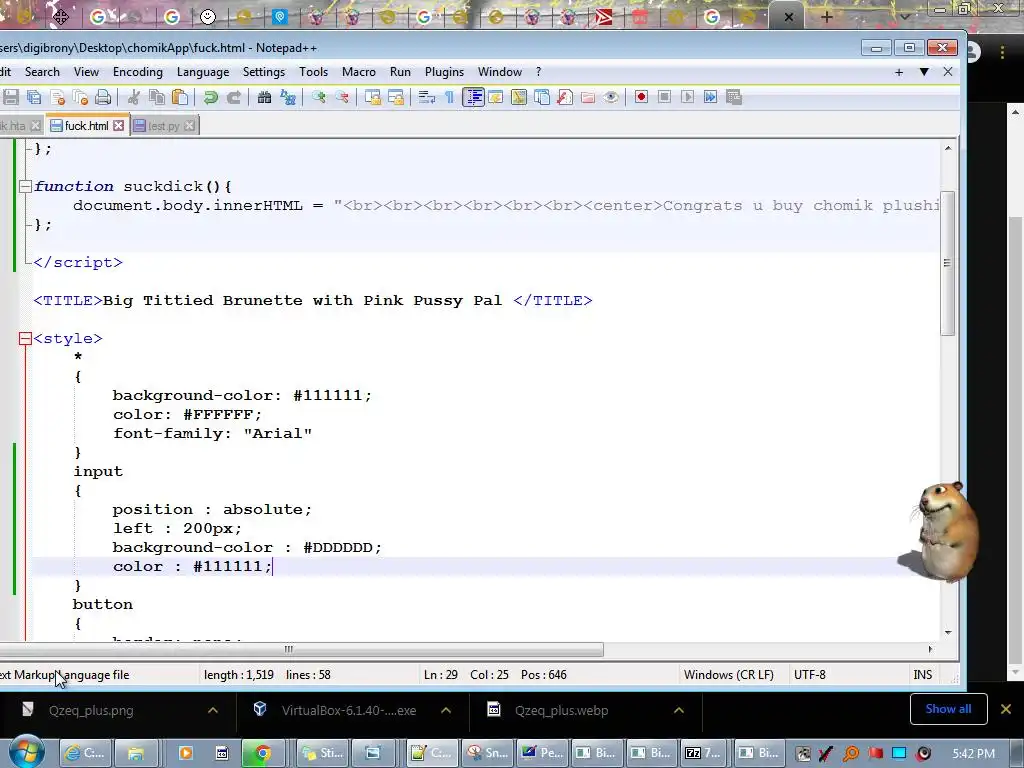1024x768 pixels.
Task: Click the editor vertical scrollbar down arrow
Action: pyautogui.click(x=948, y=632)
